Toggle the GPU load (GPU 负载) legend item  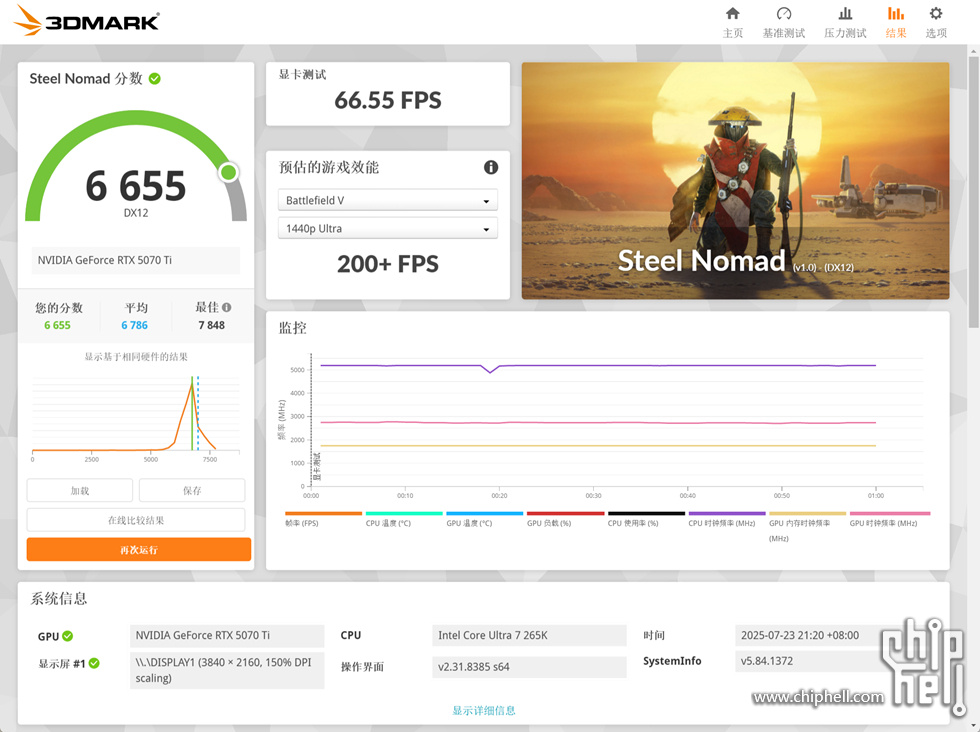tap(565, 518)
